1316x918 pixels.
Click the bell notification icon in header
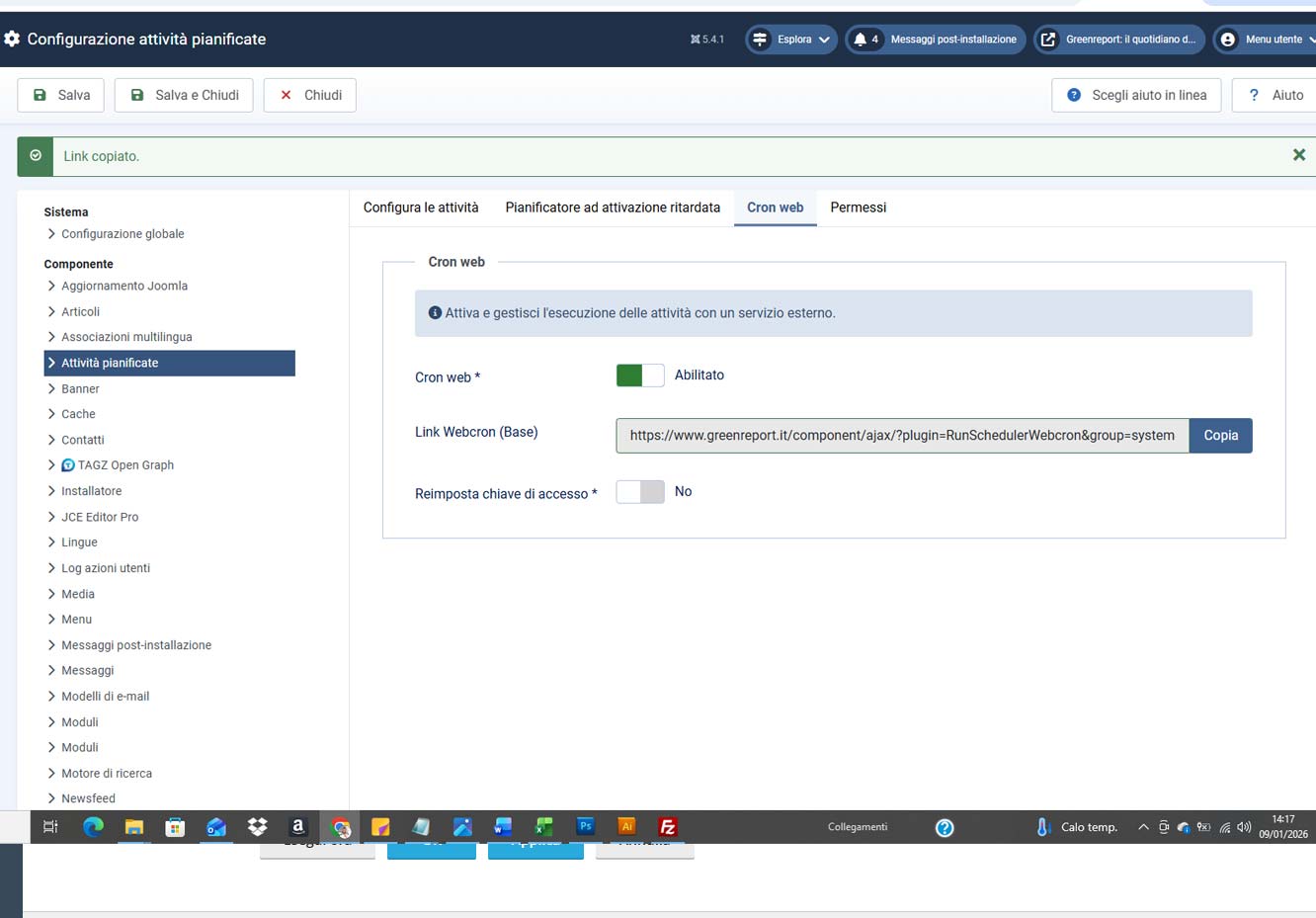point(861,40)
